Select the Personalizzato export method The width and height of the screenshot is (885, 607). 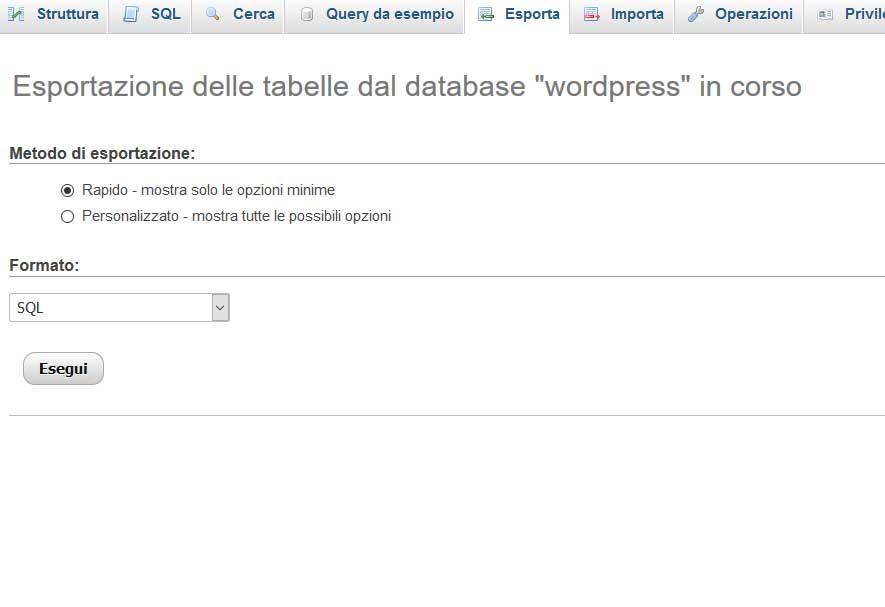click(x=67, y=216)
